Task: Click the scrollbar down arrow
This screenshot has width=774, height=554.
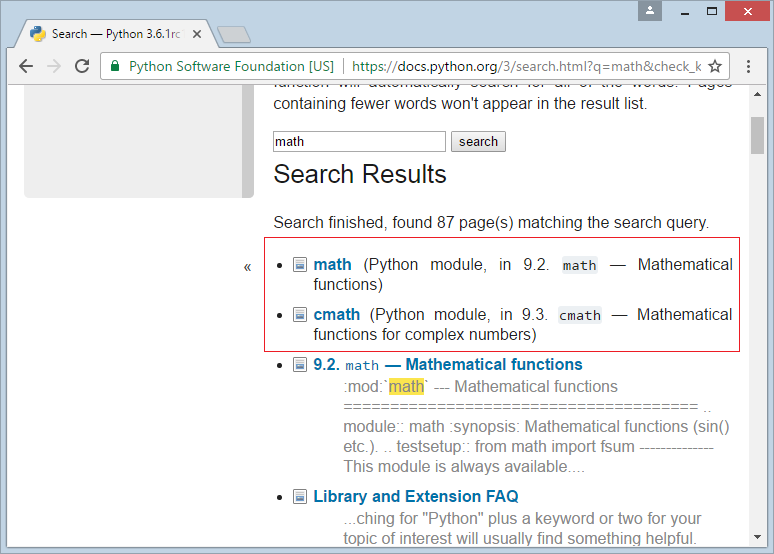Action: 758,537
